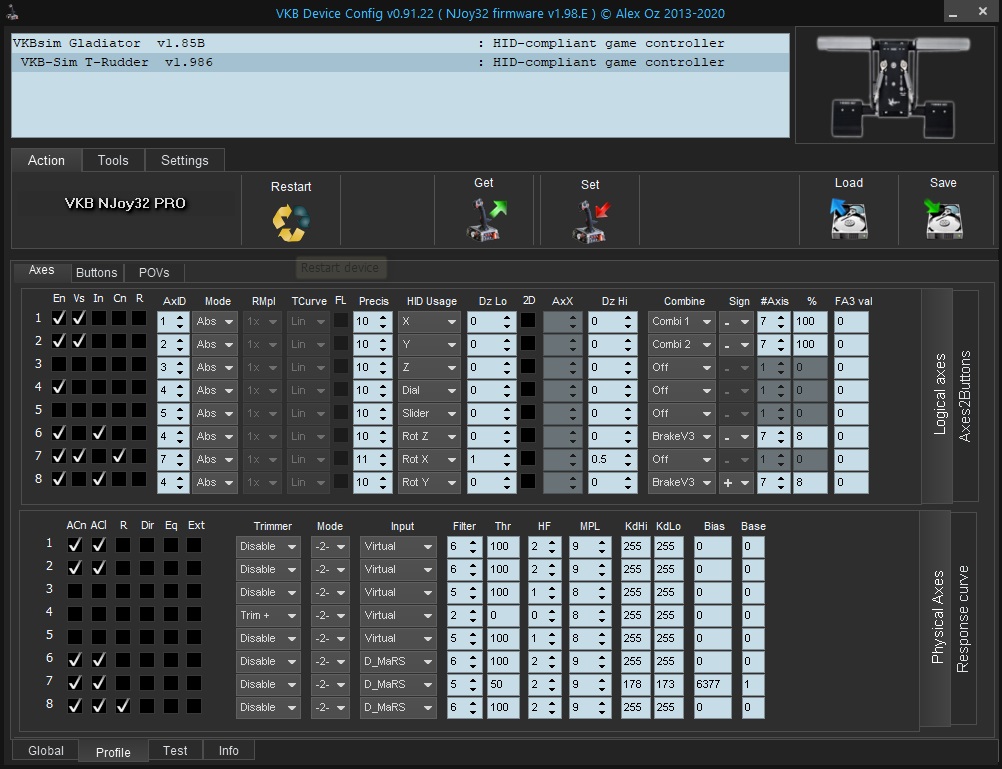
Task: Open HID Usage dropdown showing Dial
Action: (x=429, y=391)
